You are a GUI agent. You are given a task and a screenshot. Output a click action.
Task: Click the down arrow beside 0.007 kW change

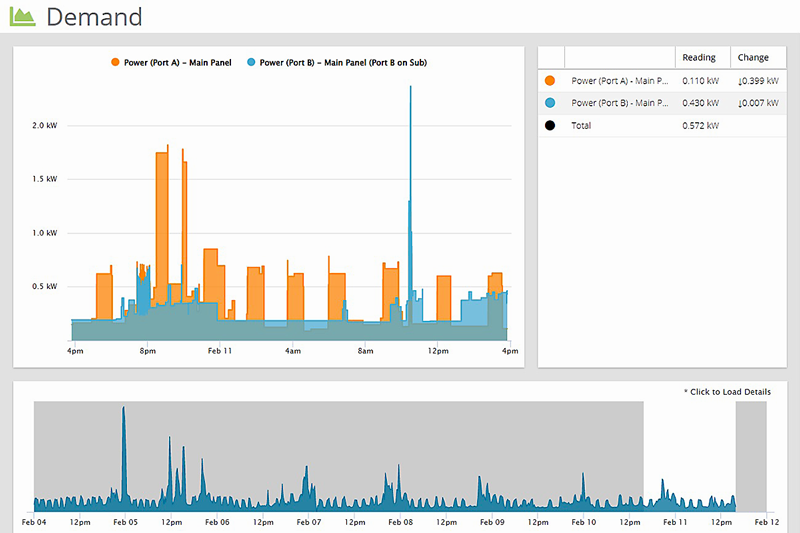click(741, 103)
